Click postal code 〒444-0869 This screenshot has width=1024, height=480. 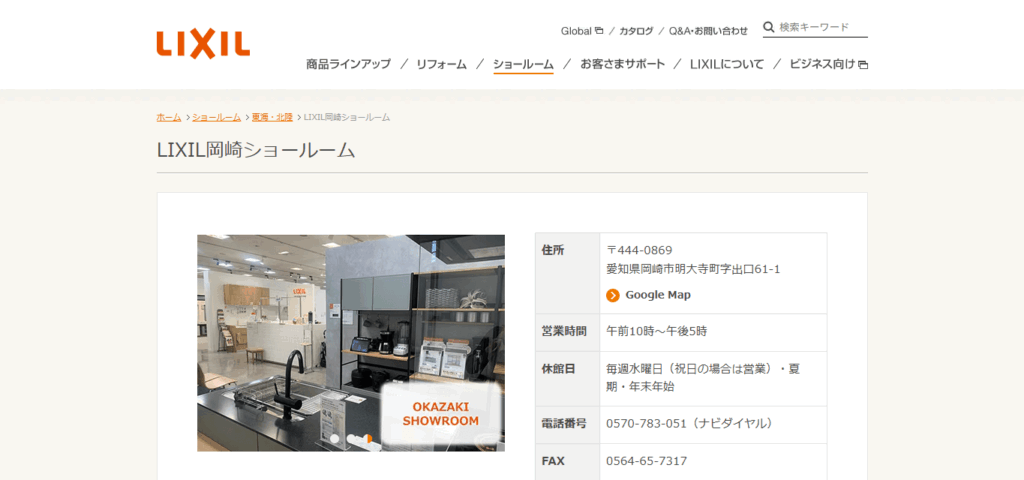[639, 250]
